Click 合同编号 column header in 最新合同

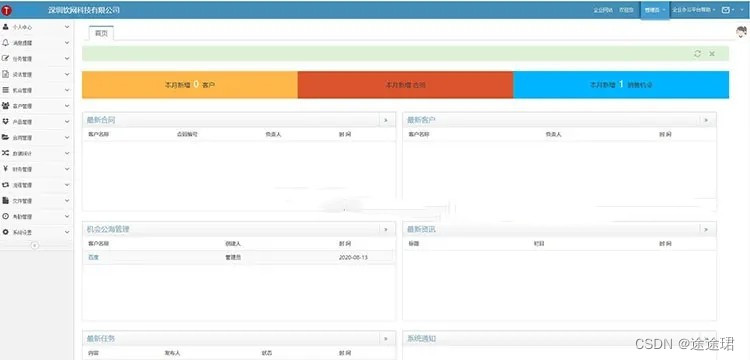coord(188,134)
